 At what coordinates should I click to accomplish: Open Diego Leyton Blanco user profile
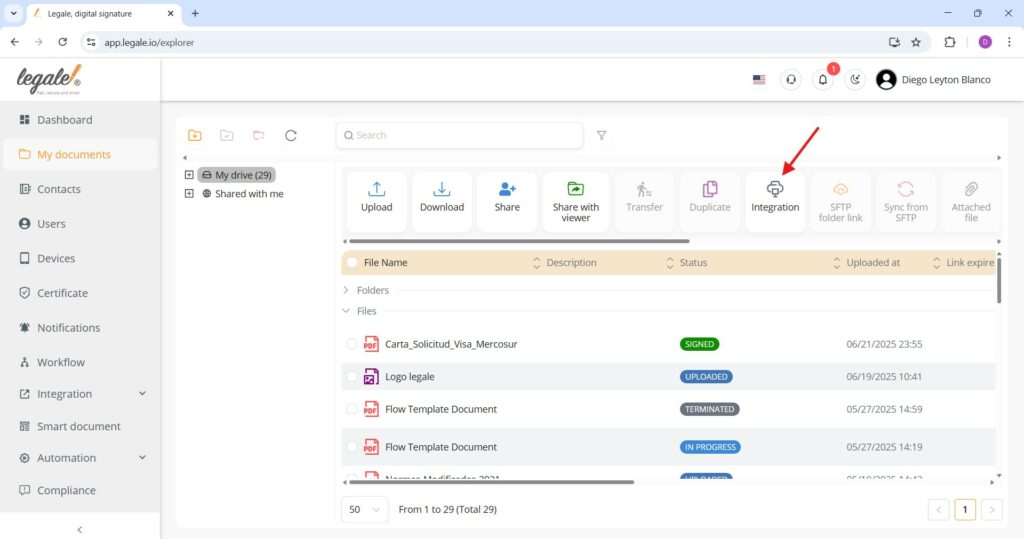coord(934,80)
